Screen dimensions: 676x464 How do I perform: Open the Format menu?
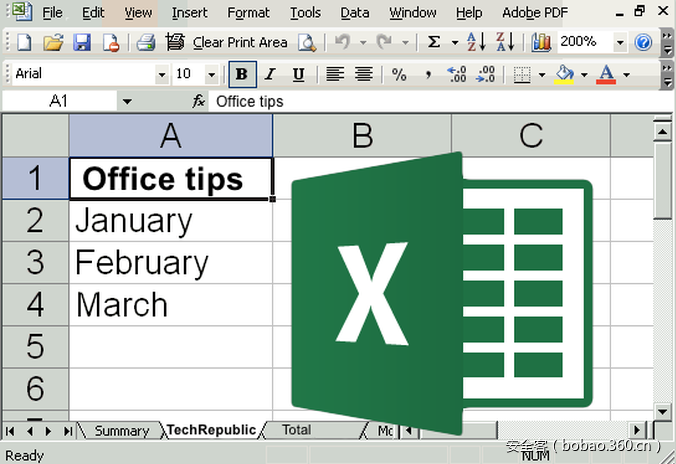[248, 13]
